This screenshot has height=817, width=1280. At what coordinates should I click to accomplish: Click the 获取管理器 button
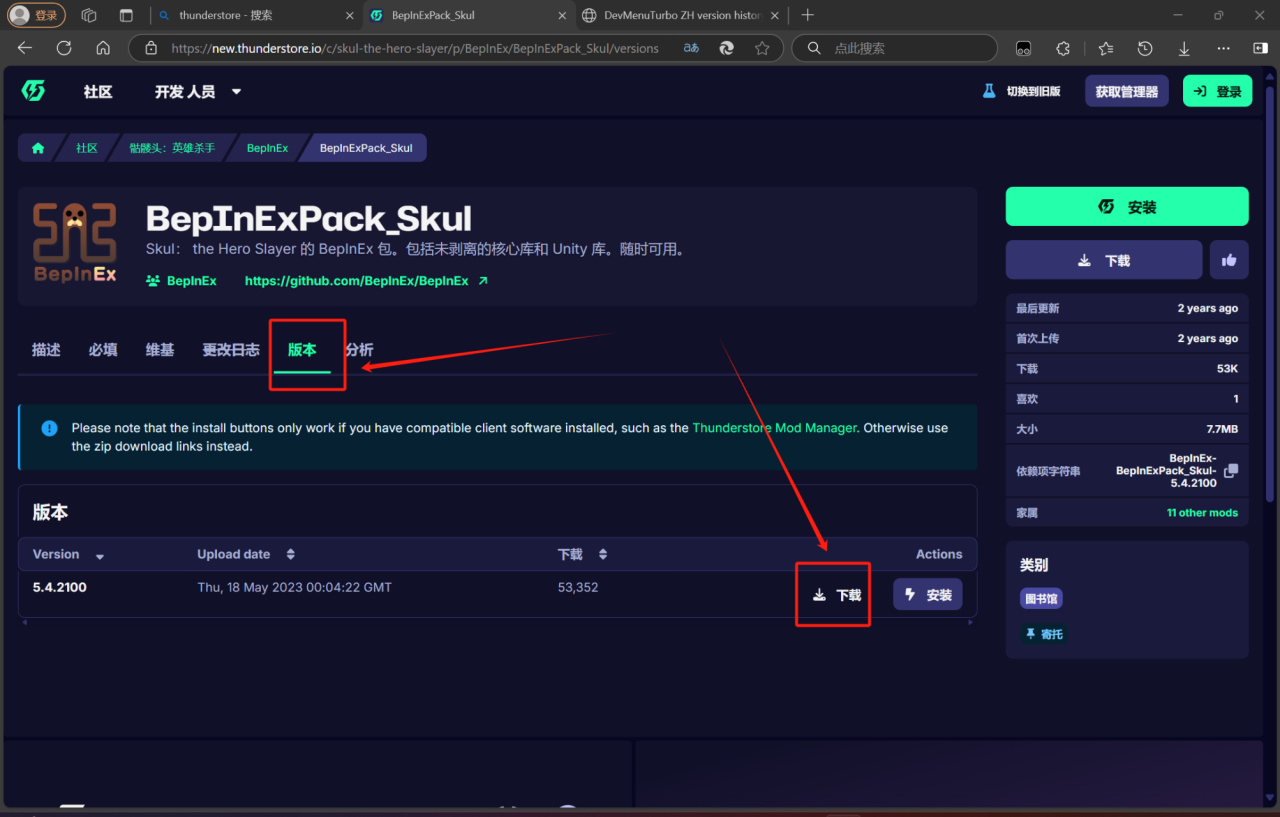tap(1127, 91)
